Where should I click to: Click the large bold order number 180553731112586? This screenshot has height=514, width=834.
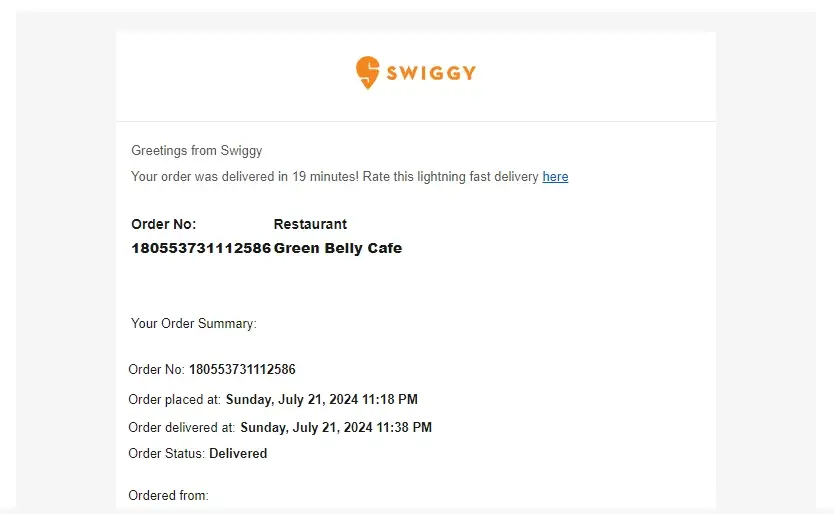[x=201, y=248]
